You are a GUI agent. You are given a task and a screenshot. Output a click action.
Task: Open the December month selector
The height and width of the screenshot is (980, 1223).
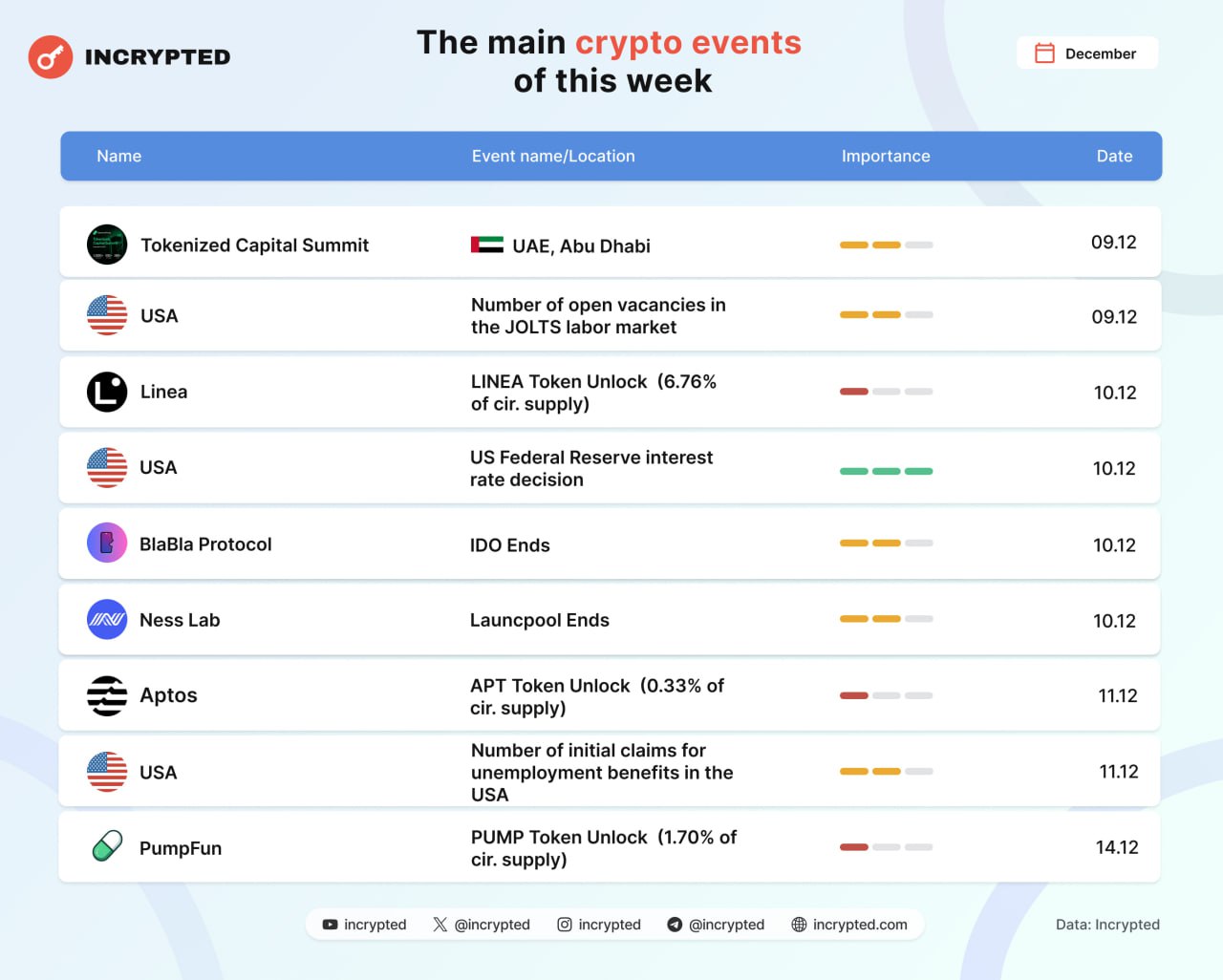point(1087,53)
